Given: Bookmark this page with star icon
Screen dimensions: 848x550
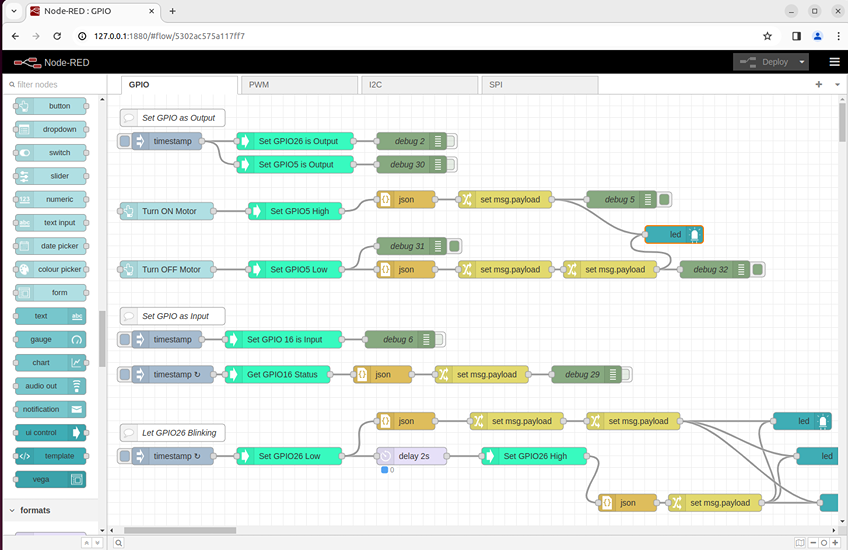Looking at the screenshot, I should pos(767,36).
